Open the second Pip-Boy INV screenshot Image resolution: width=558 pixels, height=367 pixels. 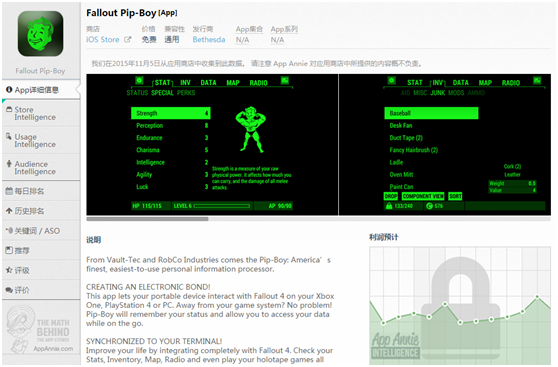[445, 145]
